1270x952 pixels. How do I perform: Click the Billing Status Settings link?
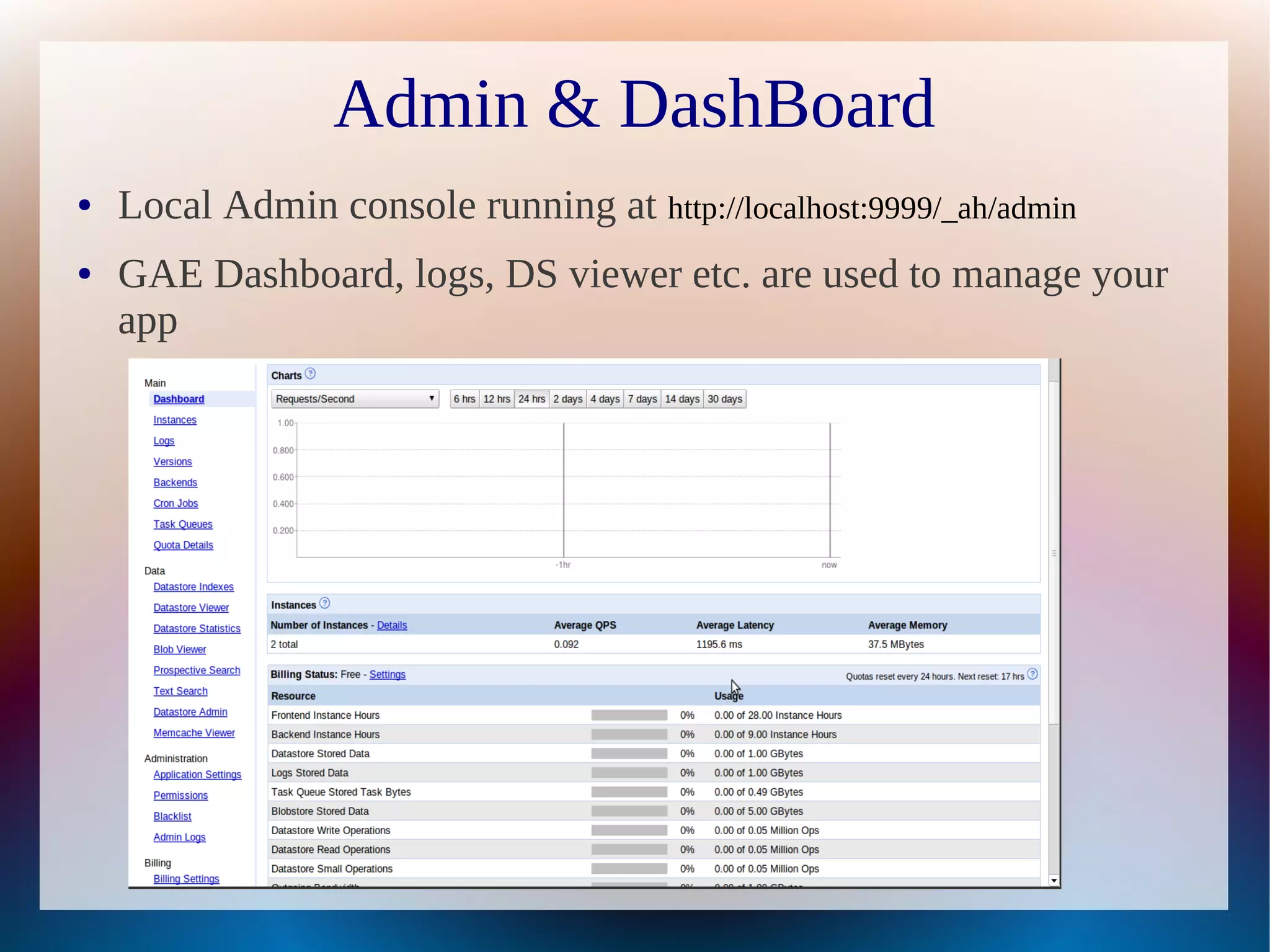click(388, 675)
